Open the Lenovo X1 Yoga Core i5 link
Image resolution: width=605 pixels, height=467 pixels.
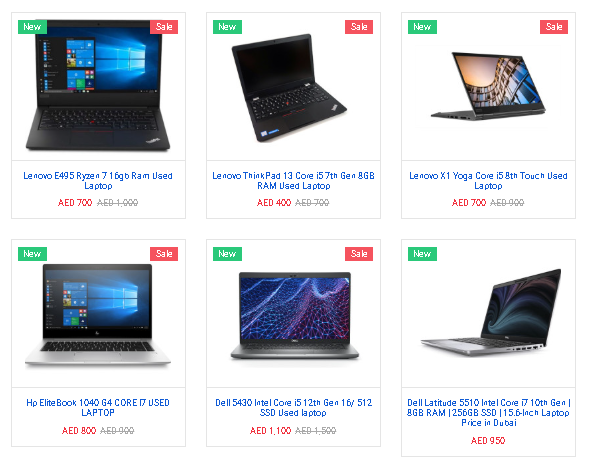pyautogui.click(x=488, y=181)
